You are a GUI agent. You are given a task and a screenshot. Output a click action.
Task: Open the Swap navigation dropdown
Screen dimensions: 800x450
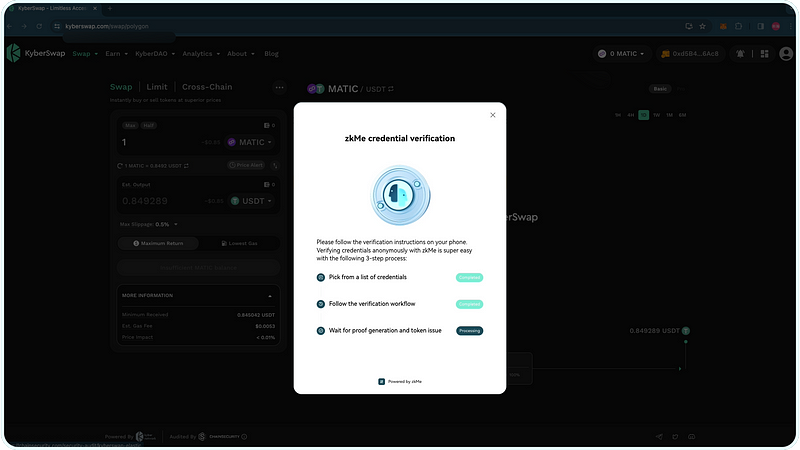85,54
